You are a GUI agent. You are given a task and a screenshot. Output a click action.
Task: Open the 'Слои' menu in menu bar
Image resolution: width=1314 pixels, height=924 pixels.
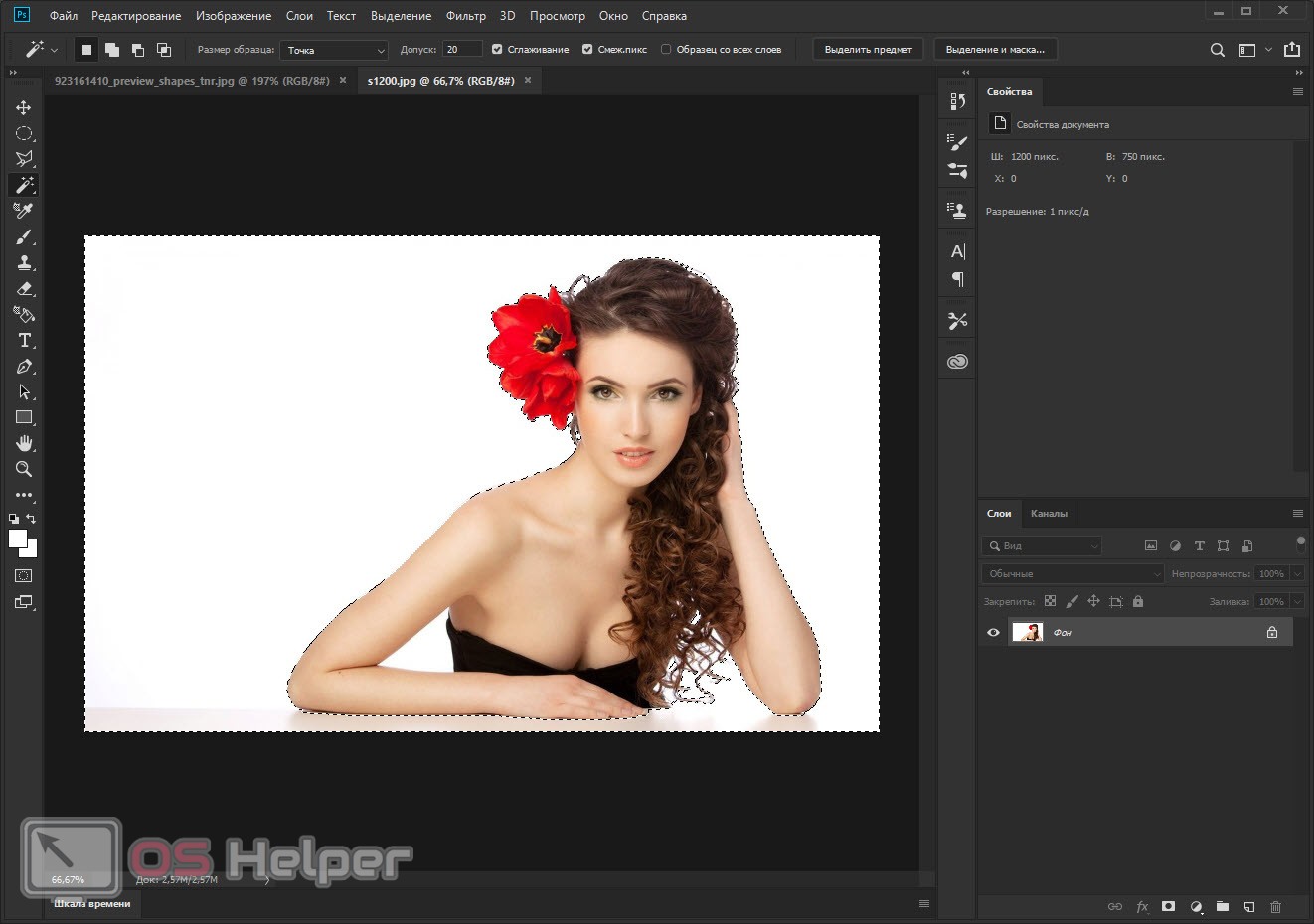299,16
